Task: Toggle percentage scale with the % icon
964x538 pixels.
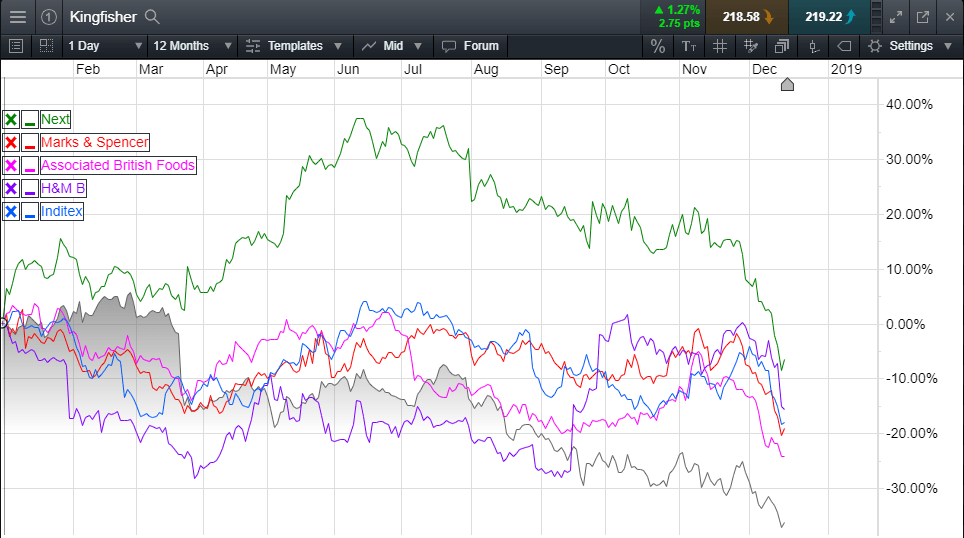Action: pos(658,46)
